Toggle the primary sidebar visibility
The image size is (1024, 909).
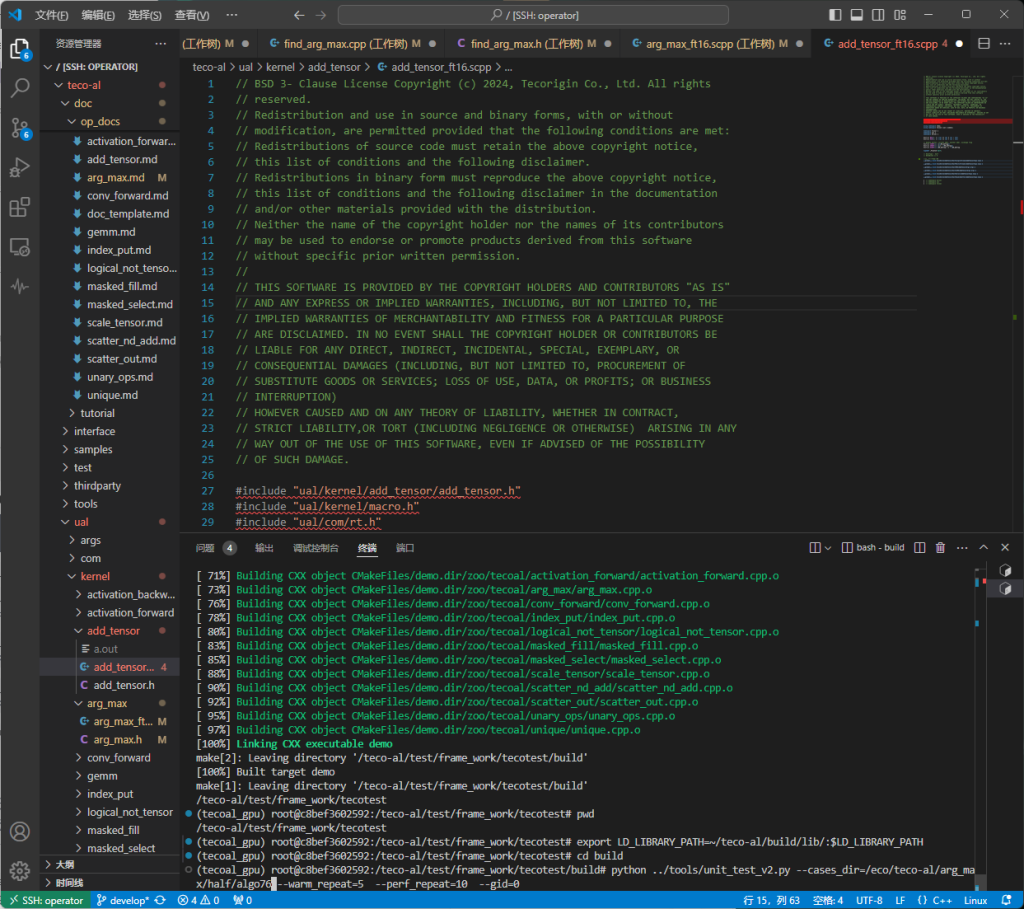click(836, 15)
